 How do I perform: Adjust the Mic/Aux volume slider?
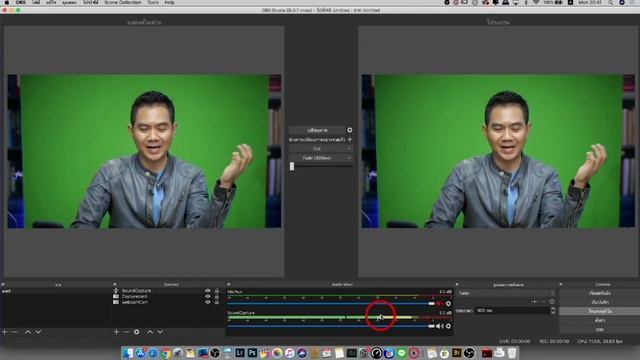[x=331, y=304]
